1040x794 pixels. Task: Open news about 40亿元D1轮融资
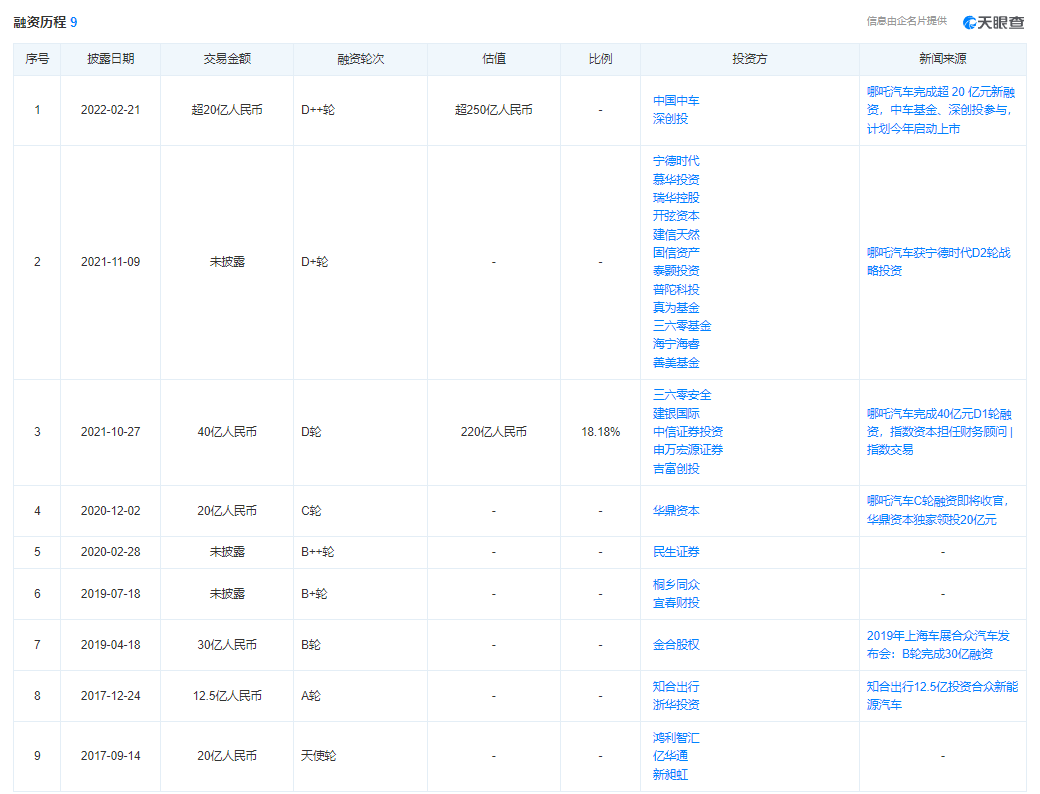pos(940,432)
